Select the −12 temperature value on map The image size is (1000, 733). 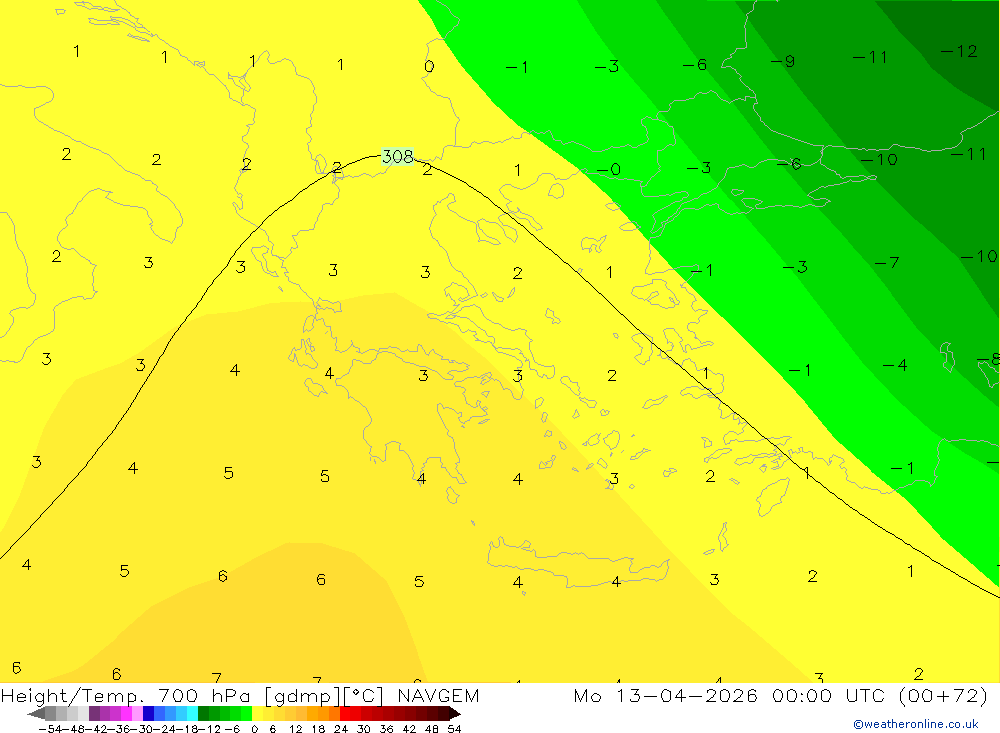(x=959, y=51)
